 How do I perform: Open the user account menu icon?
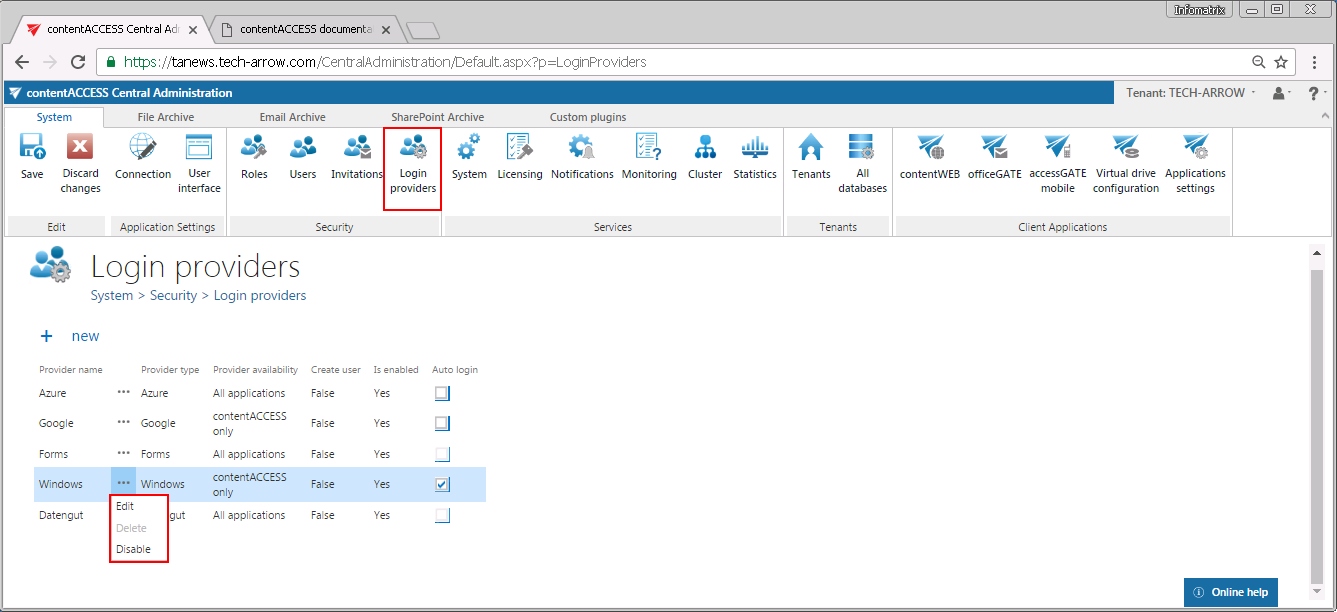pyautogui.click(x=1281, y=93)
